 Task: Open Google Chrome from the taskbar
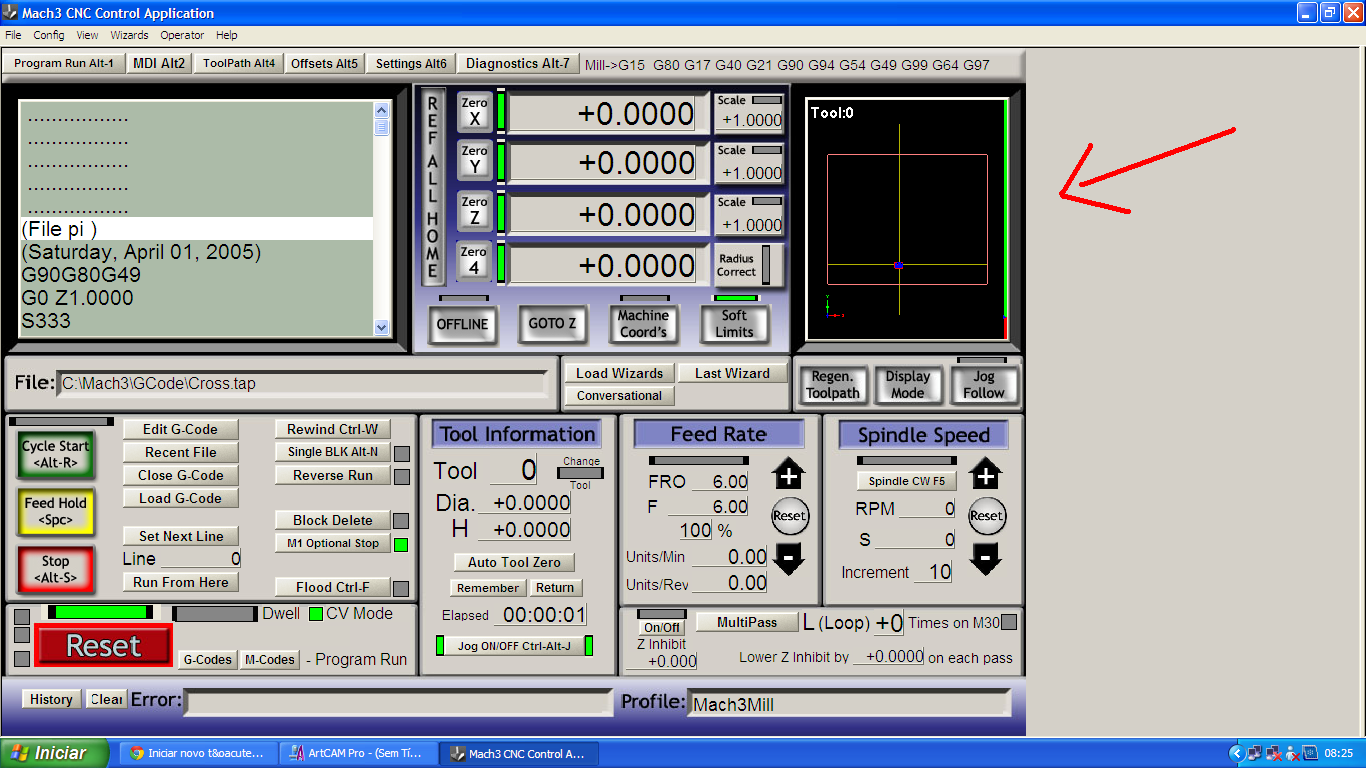click(196, 753)
